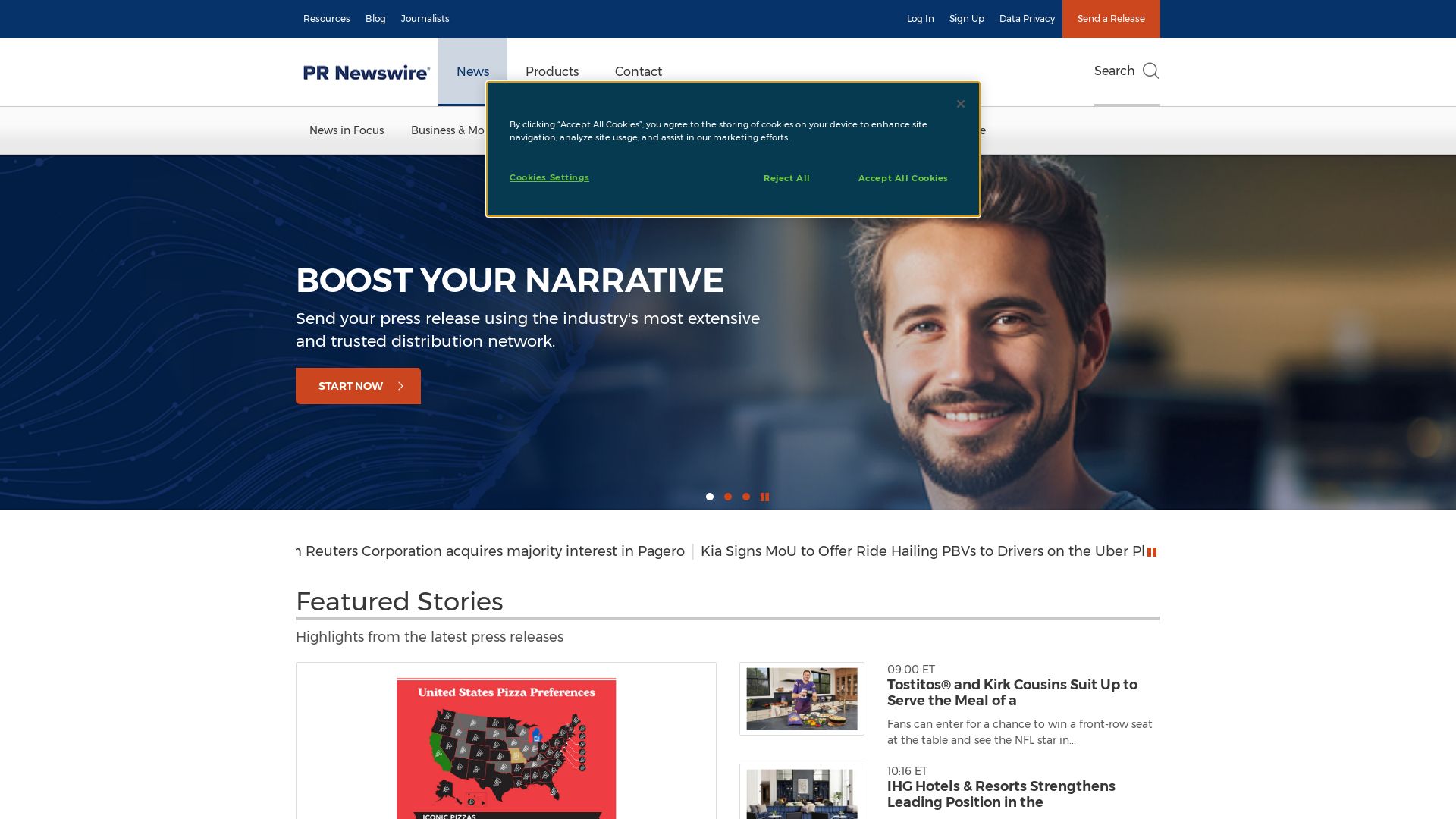Expand the News in Focus dropdown
The height and width of the screenshot is (819, 1456).
346,130
